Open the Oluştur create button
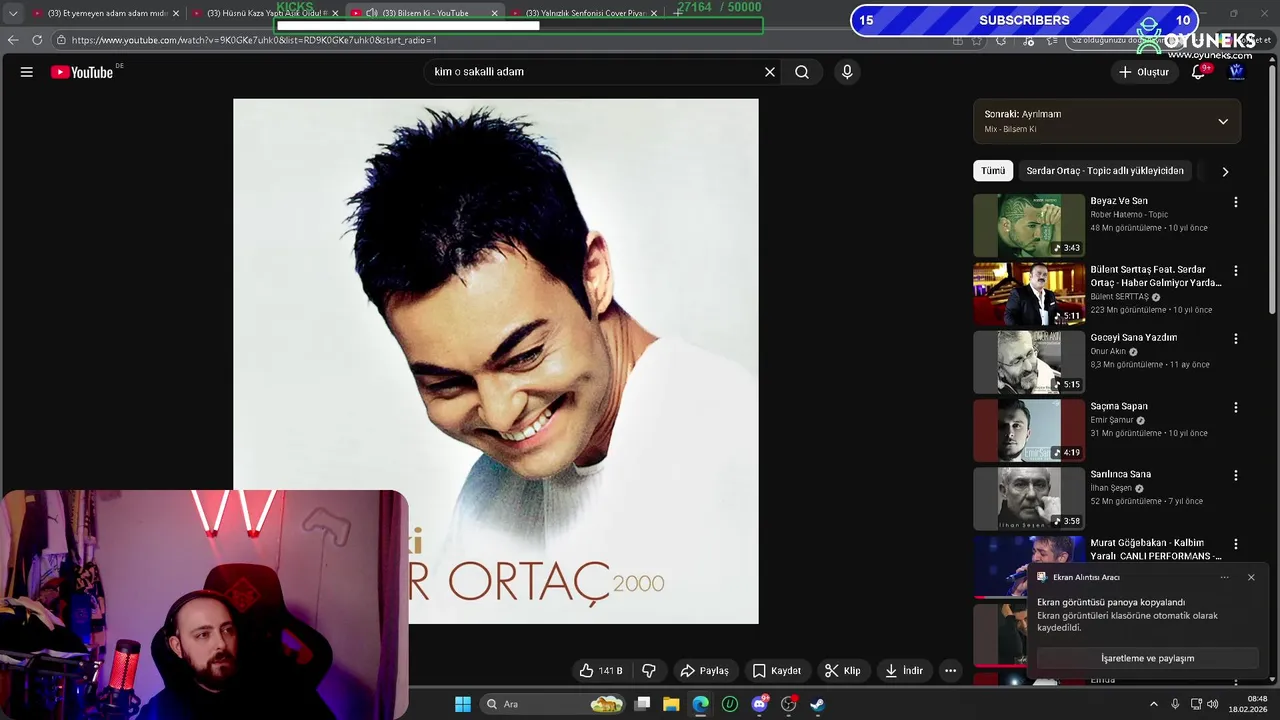 coord(1143,72)
